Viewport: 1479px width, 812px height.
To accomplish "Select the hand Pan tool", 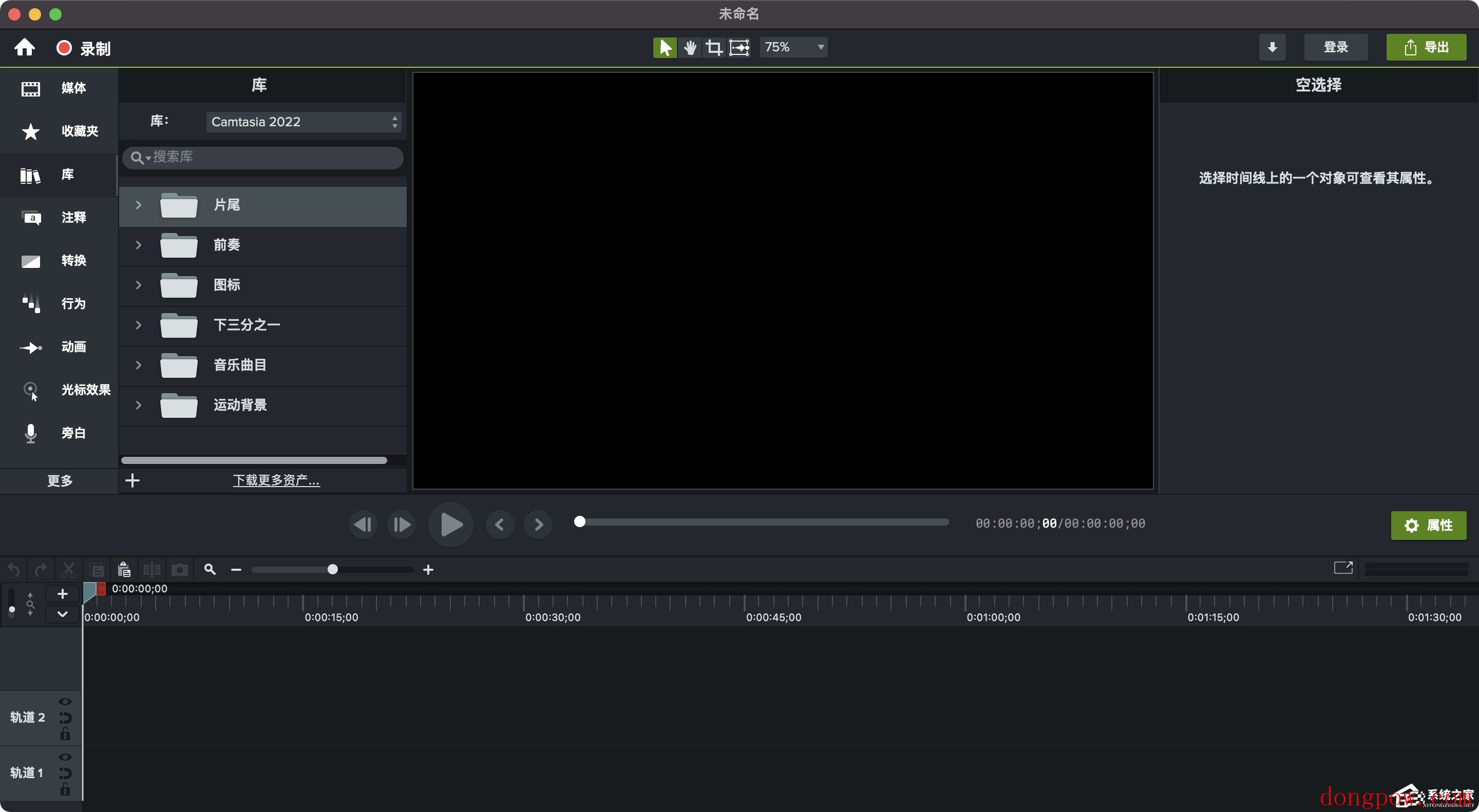I will point(690,48).
